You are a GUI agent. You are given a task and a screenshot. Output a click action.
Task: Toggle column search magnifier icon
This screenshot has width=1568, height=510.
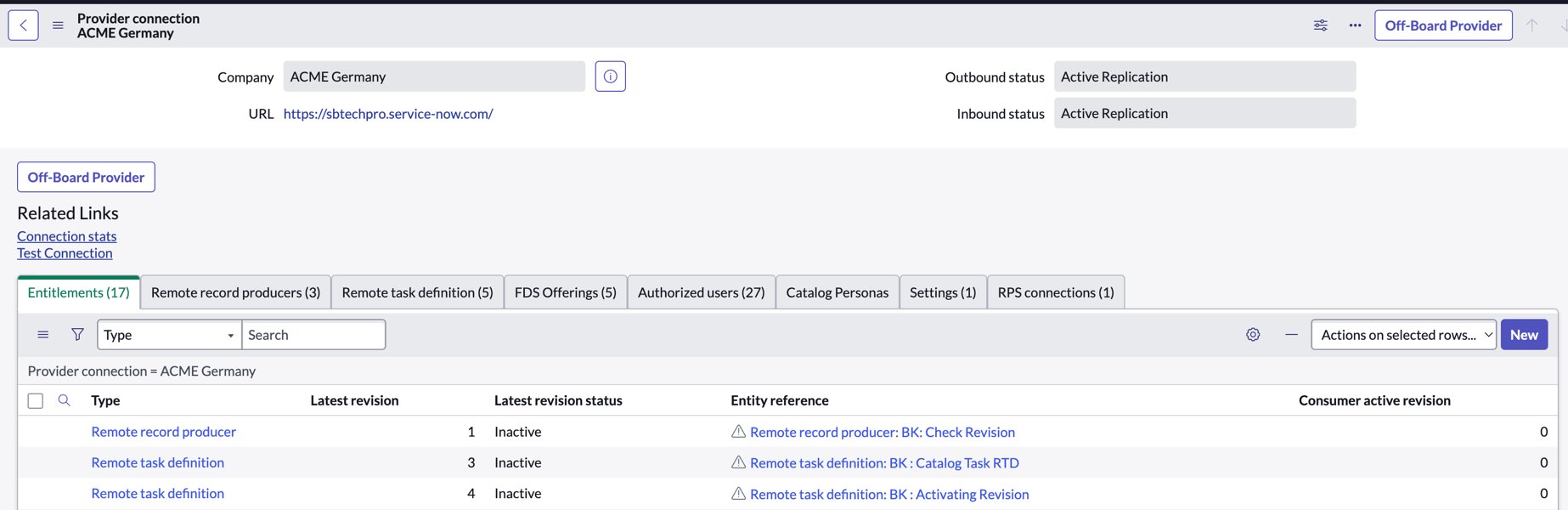tap(64, 400)
